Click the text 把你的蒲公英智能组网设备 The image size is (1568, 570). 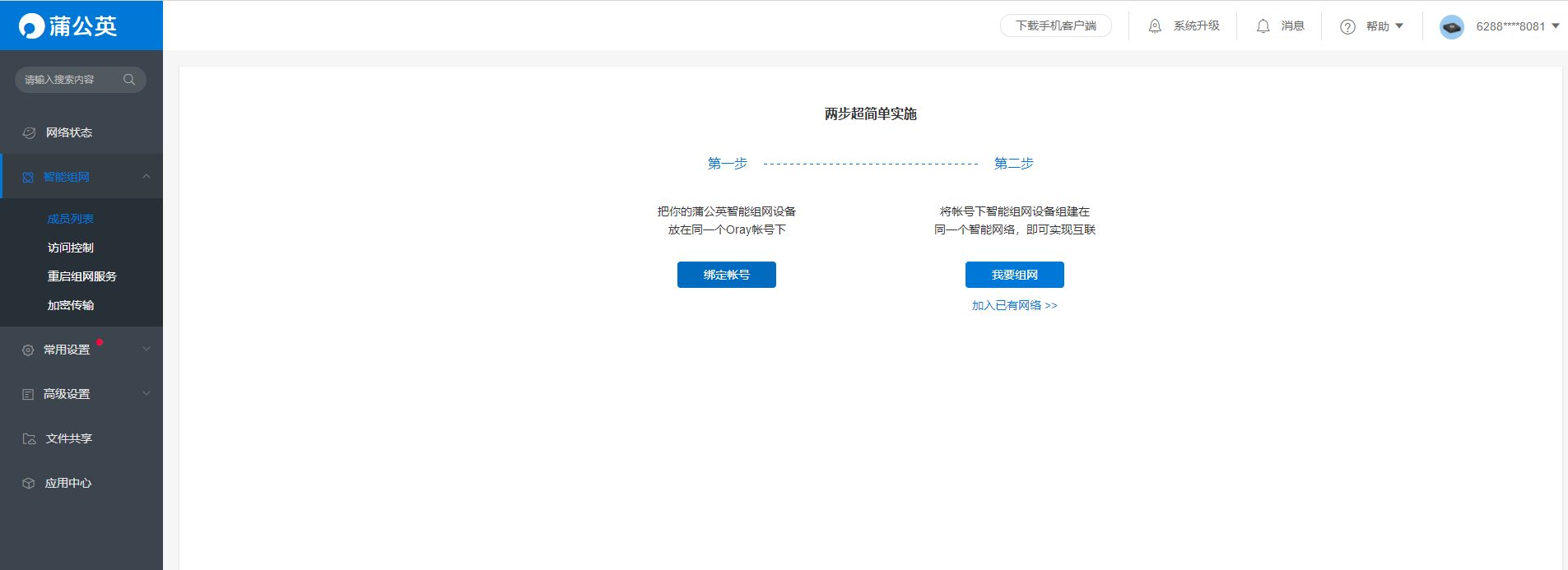pos(727,211)
